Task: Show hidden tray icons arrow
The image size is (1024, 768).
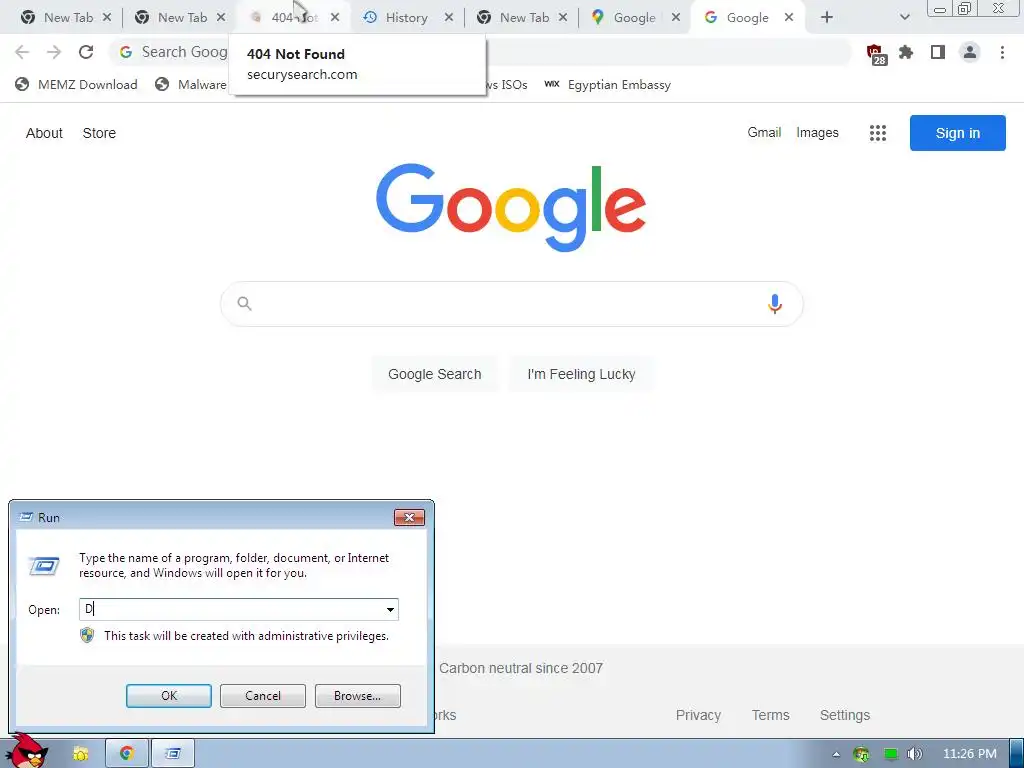Action: (836, 754)
